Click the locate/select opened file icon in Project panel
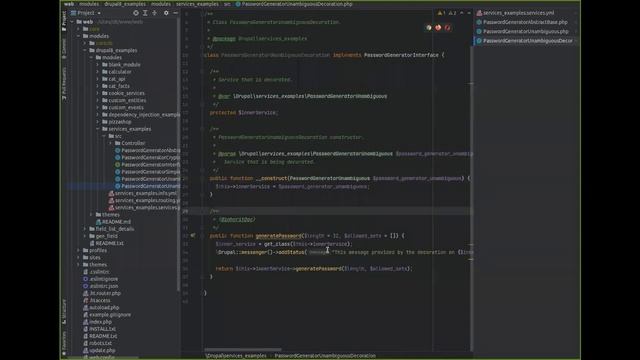 [136, 13]
